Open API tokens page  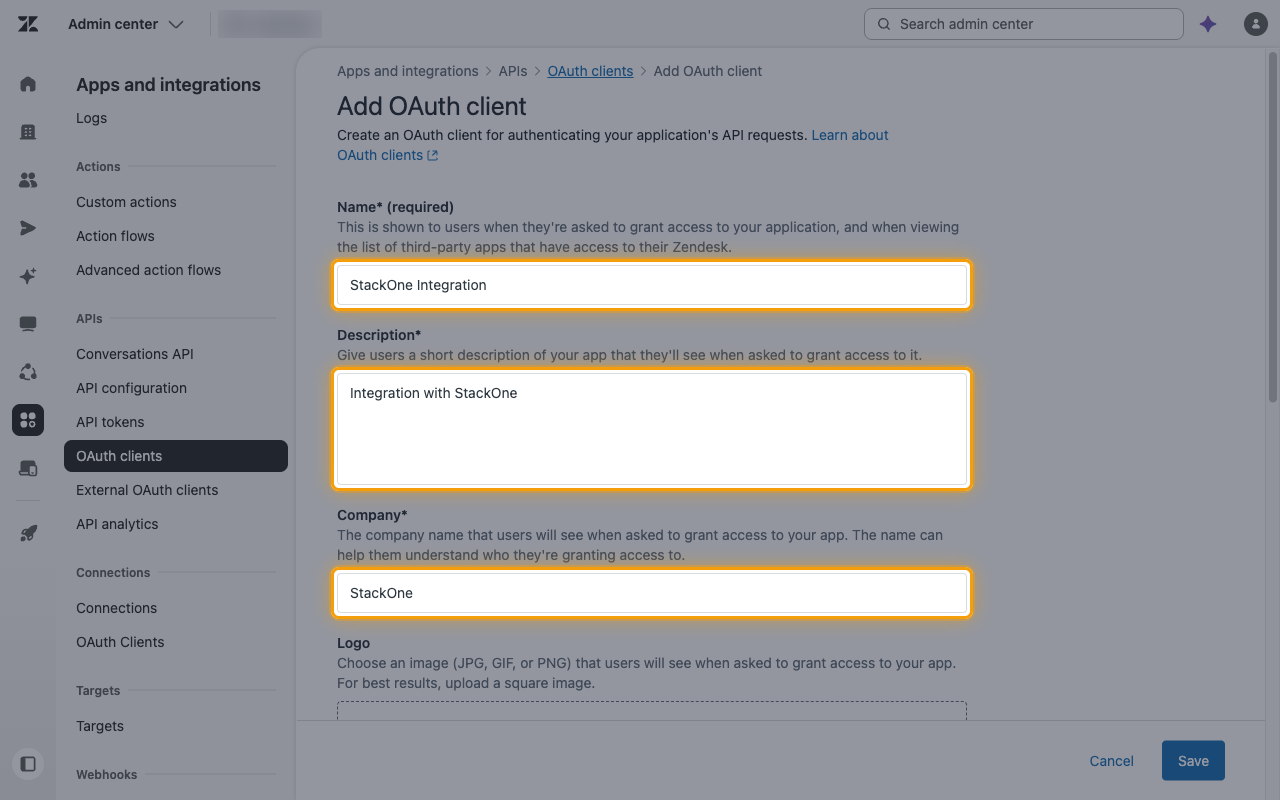click(110, 422)
